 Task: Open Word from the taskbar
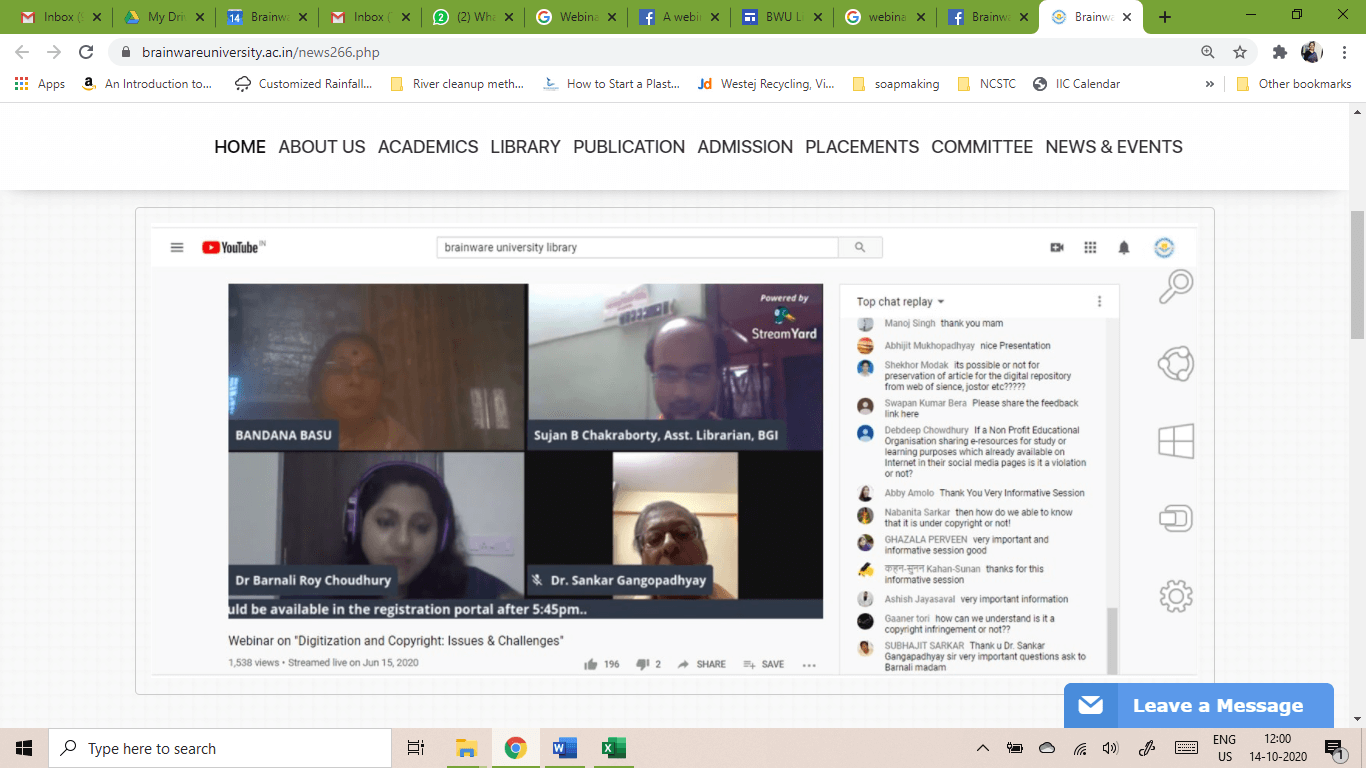564,748
